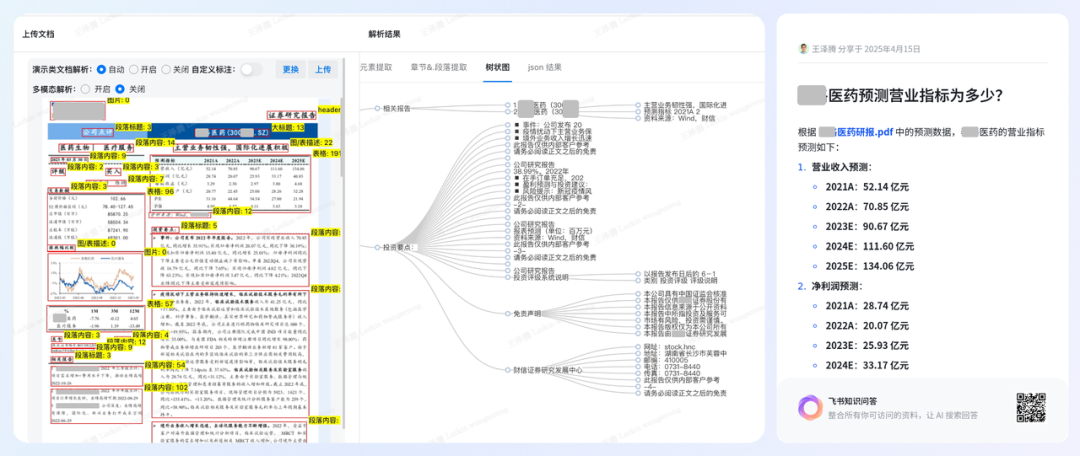Viewport: 1080px width, 456px height.
Task: Click the 解析结果 panel heading
Action: pyautogui.click(x=384, y=34)
